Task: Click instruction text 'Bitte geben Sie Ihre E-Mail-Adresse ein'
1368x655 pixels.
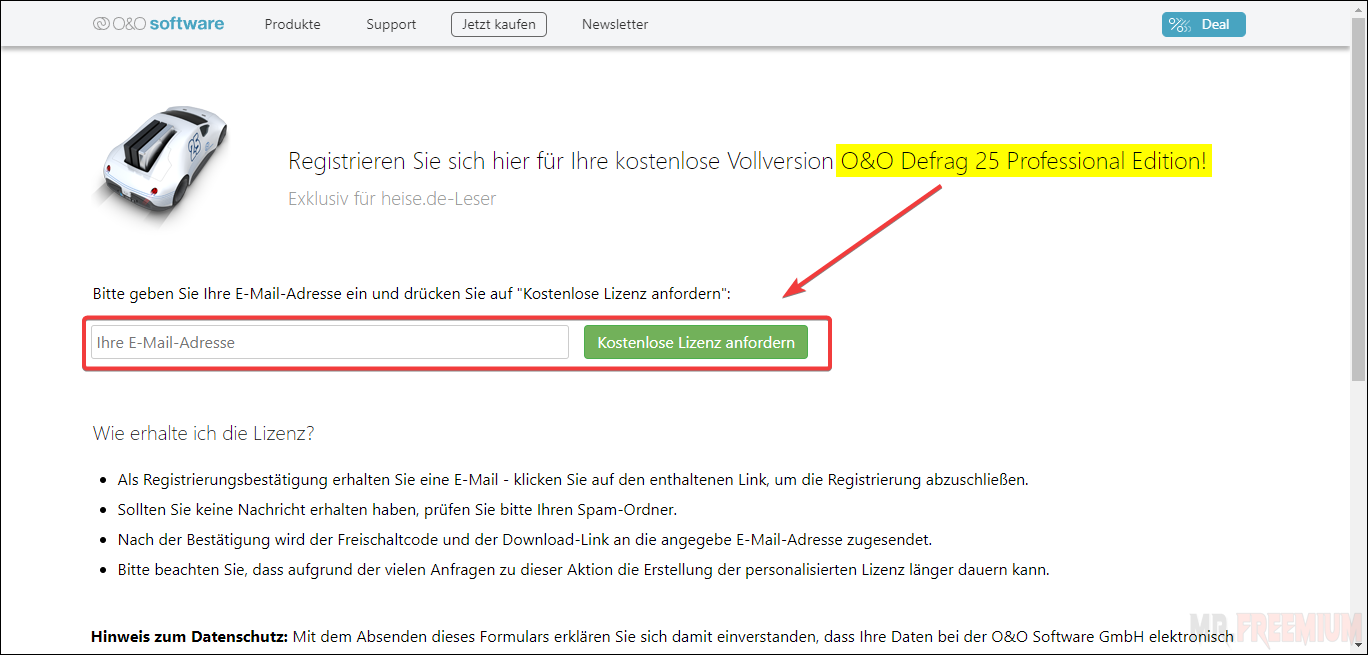Action: pyautogui.click(x=412, y=294)
